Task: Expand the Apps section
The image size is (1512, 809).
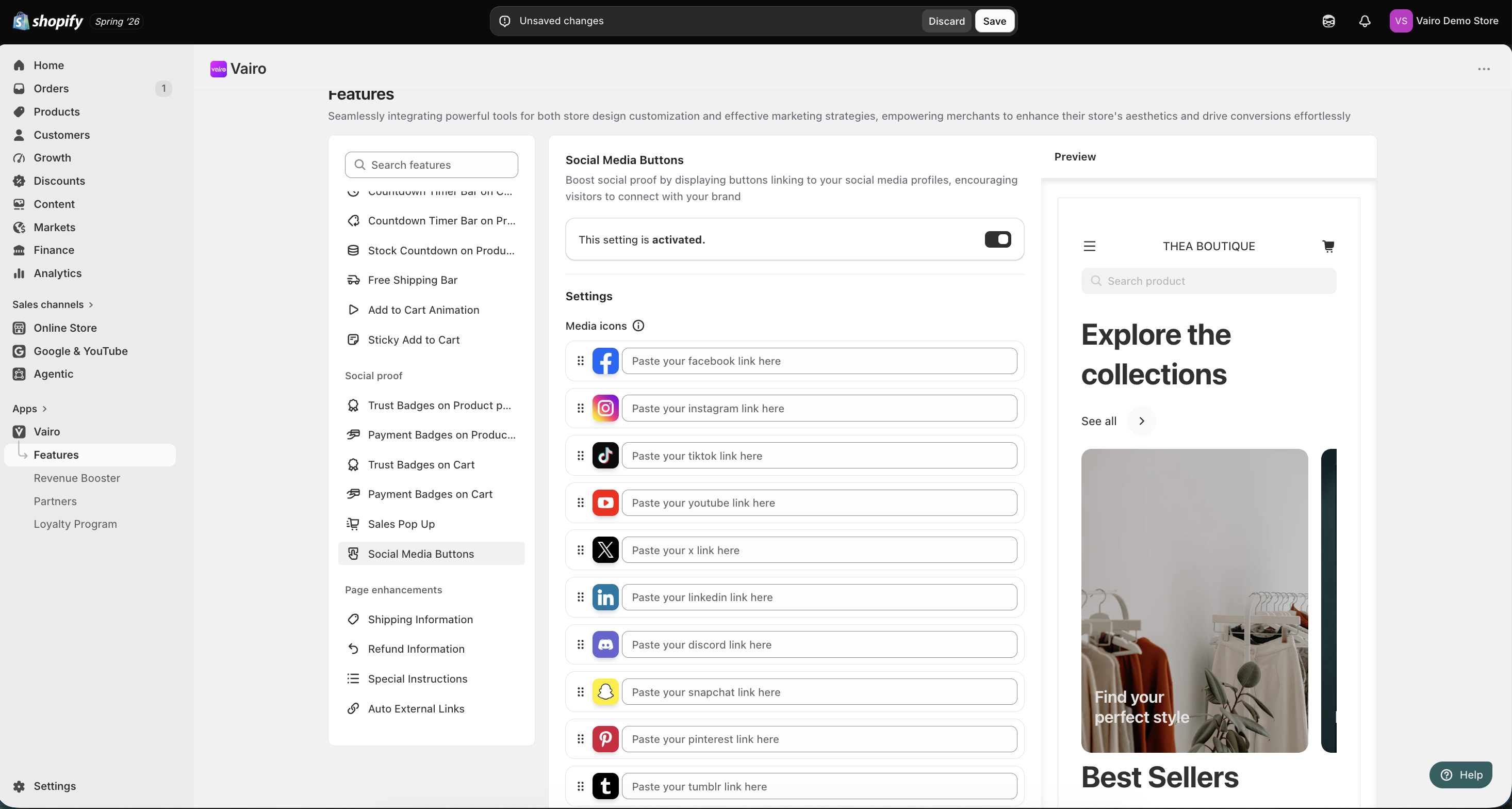Action: click(29, 409)
